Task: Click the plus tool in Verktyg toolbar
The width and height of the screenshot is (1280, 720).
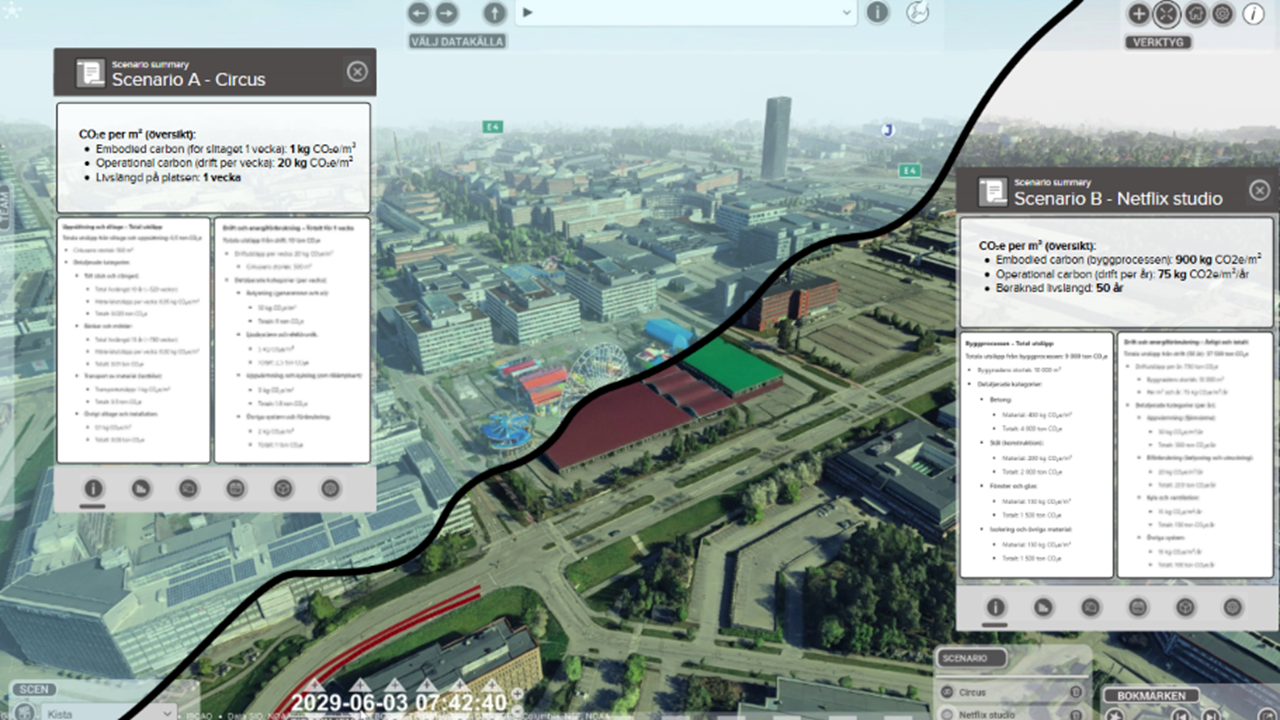Action: tap(1139, 14)
